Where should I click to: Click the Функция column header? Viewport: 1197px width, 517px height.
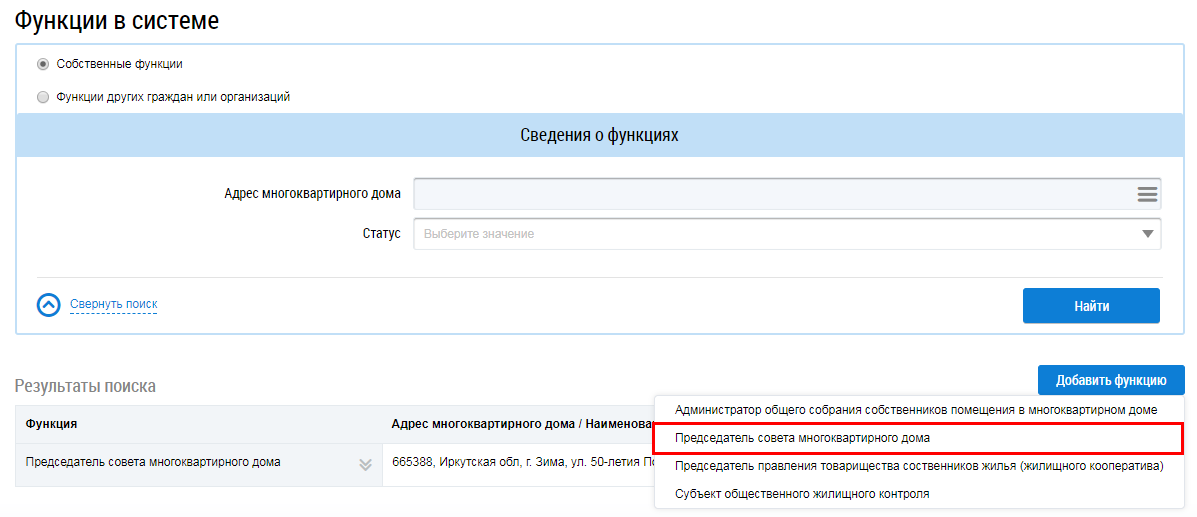click(x=52, y=424)
